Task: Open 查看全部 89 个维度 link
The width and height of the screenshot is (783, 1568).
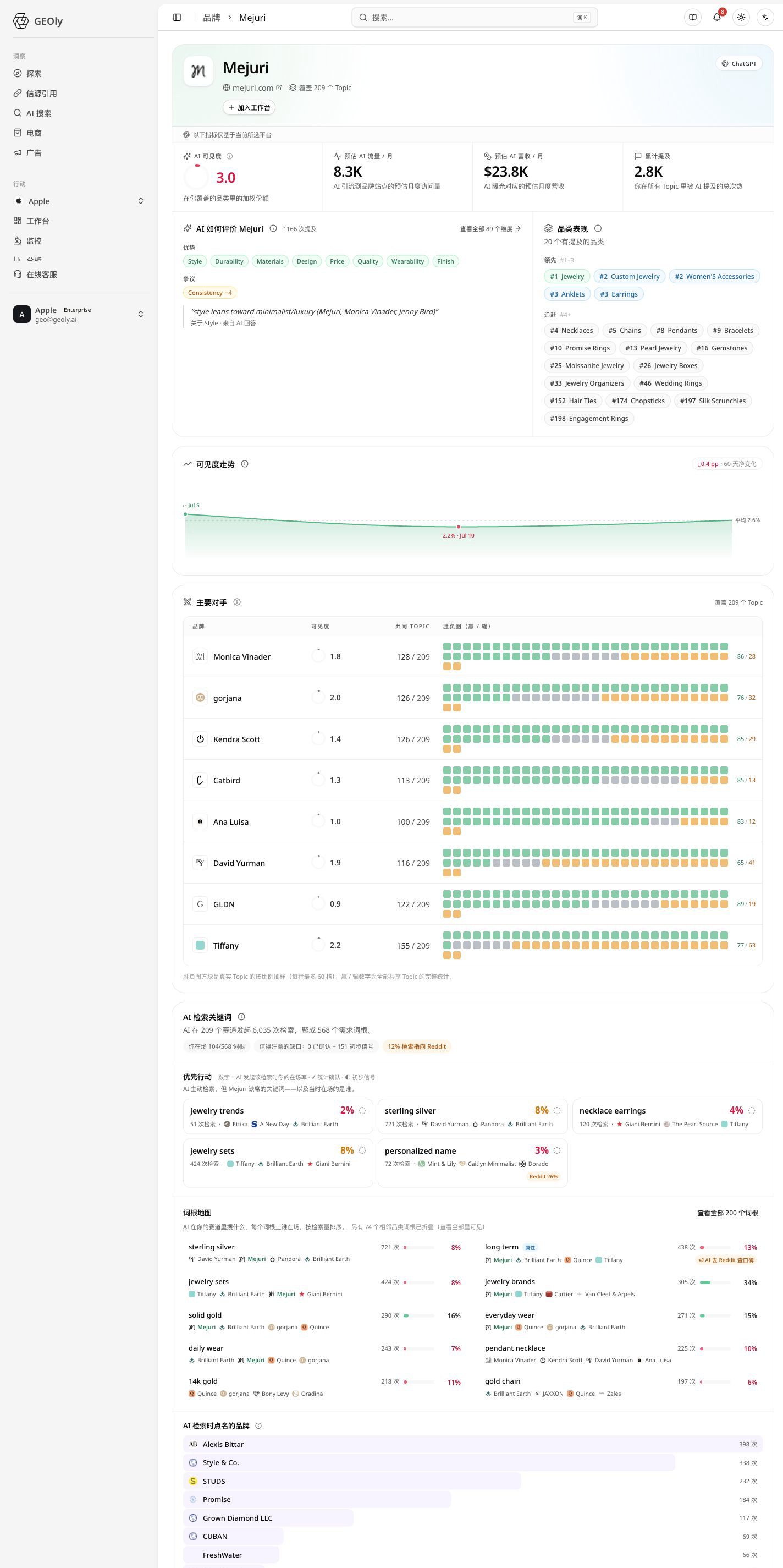Action: pyautogui.click(x=490, y=229)
